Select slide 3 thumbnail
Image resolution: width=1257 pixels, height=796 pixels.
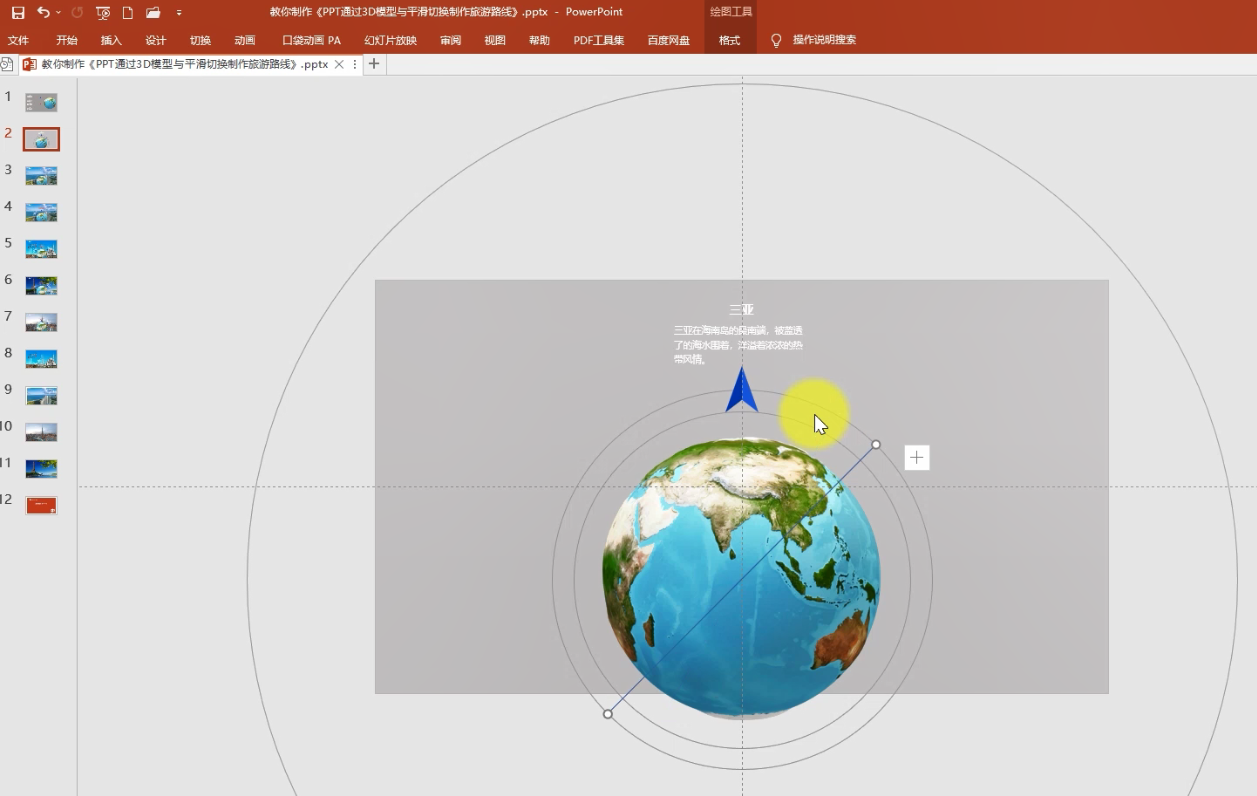point(41,176)
